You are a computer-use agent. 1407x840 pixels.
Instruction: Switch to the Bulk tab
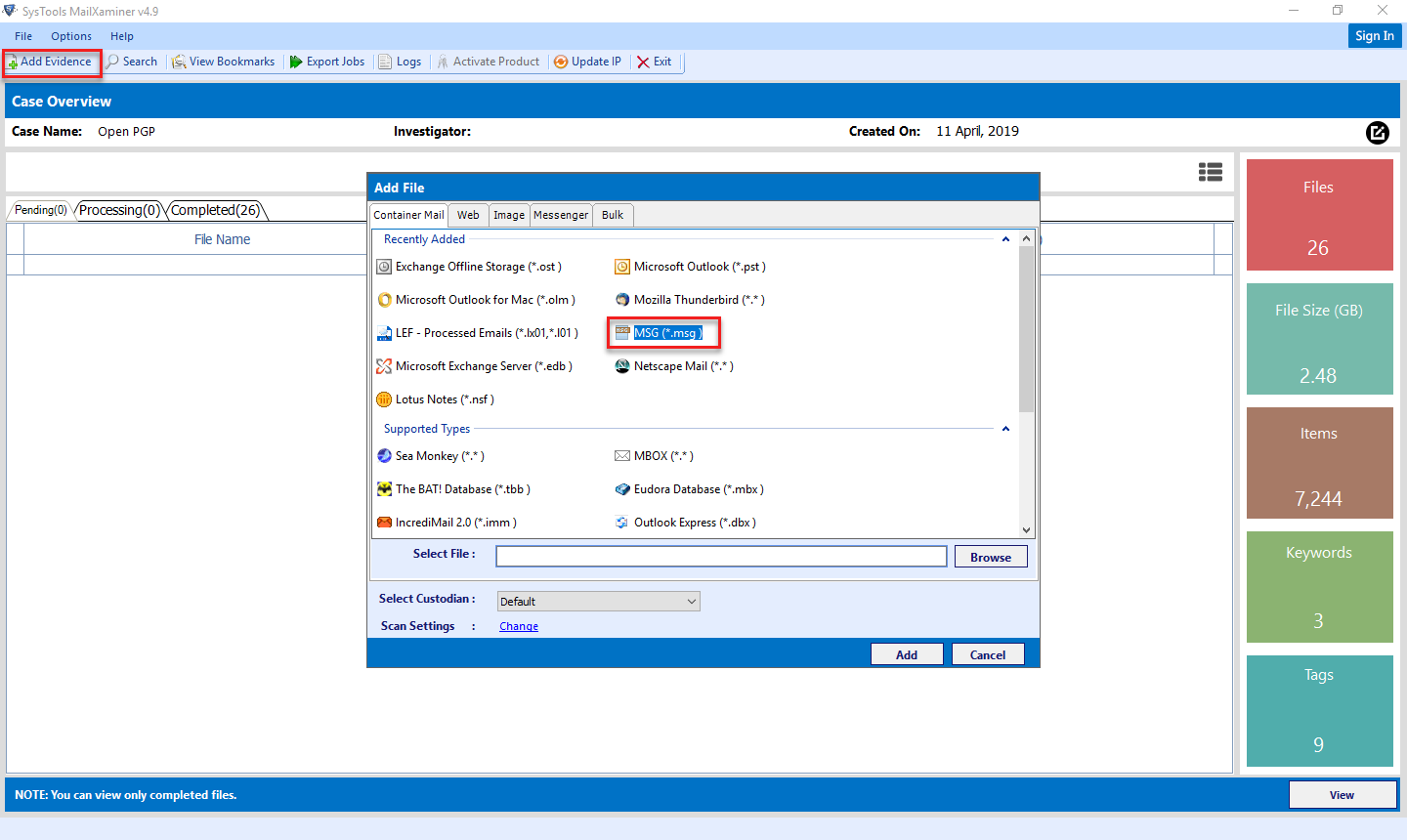coord(613,215)
